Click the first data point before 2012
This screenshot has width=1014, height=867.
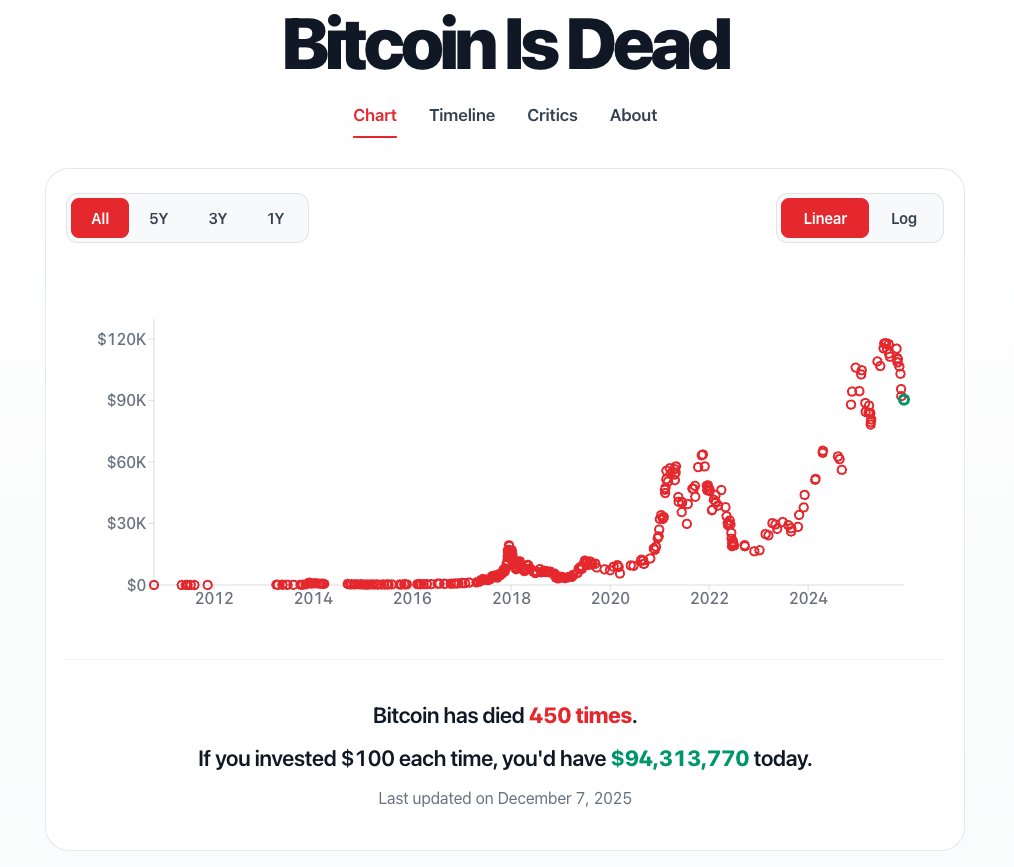(x=154, y=585)
